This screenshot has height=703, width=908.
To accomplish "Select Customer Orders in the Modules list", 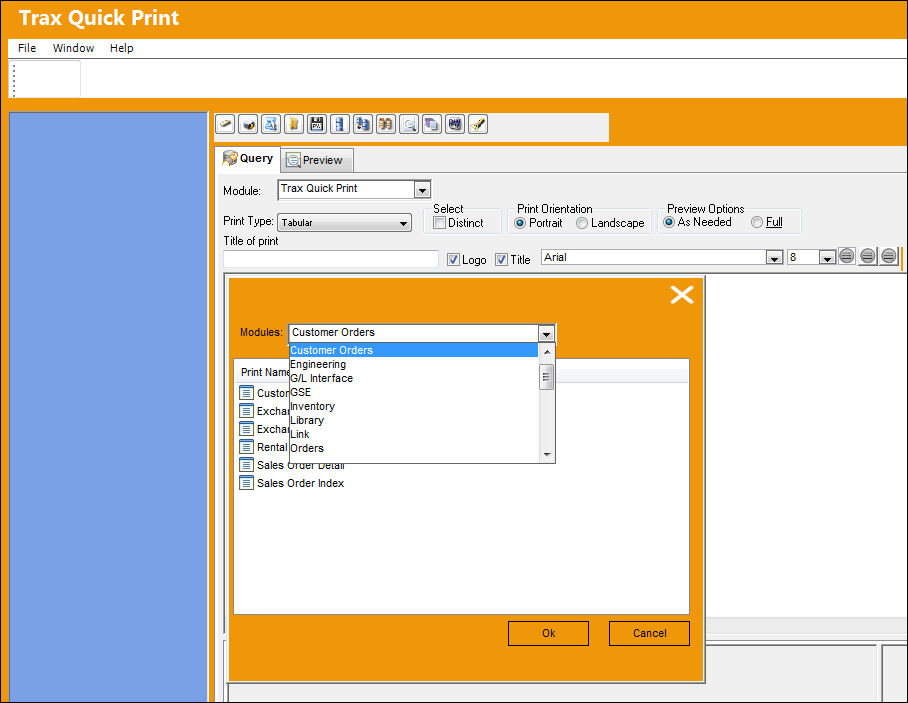I will point(413,350).
